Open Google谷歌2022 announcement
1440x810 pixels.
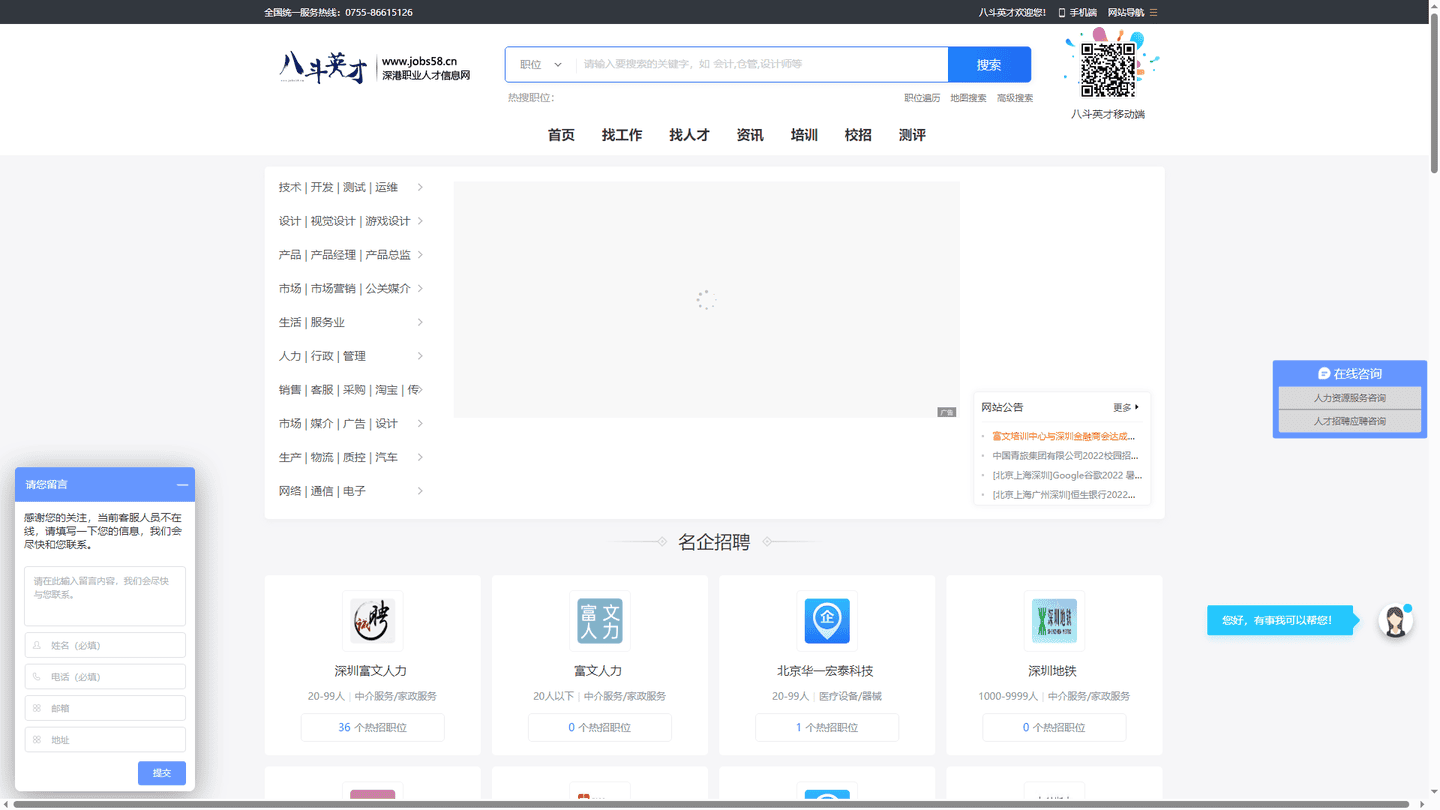click(x=1067, y=475)
